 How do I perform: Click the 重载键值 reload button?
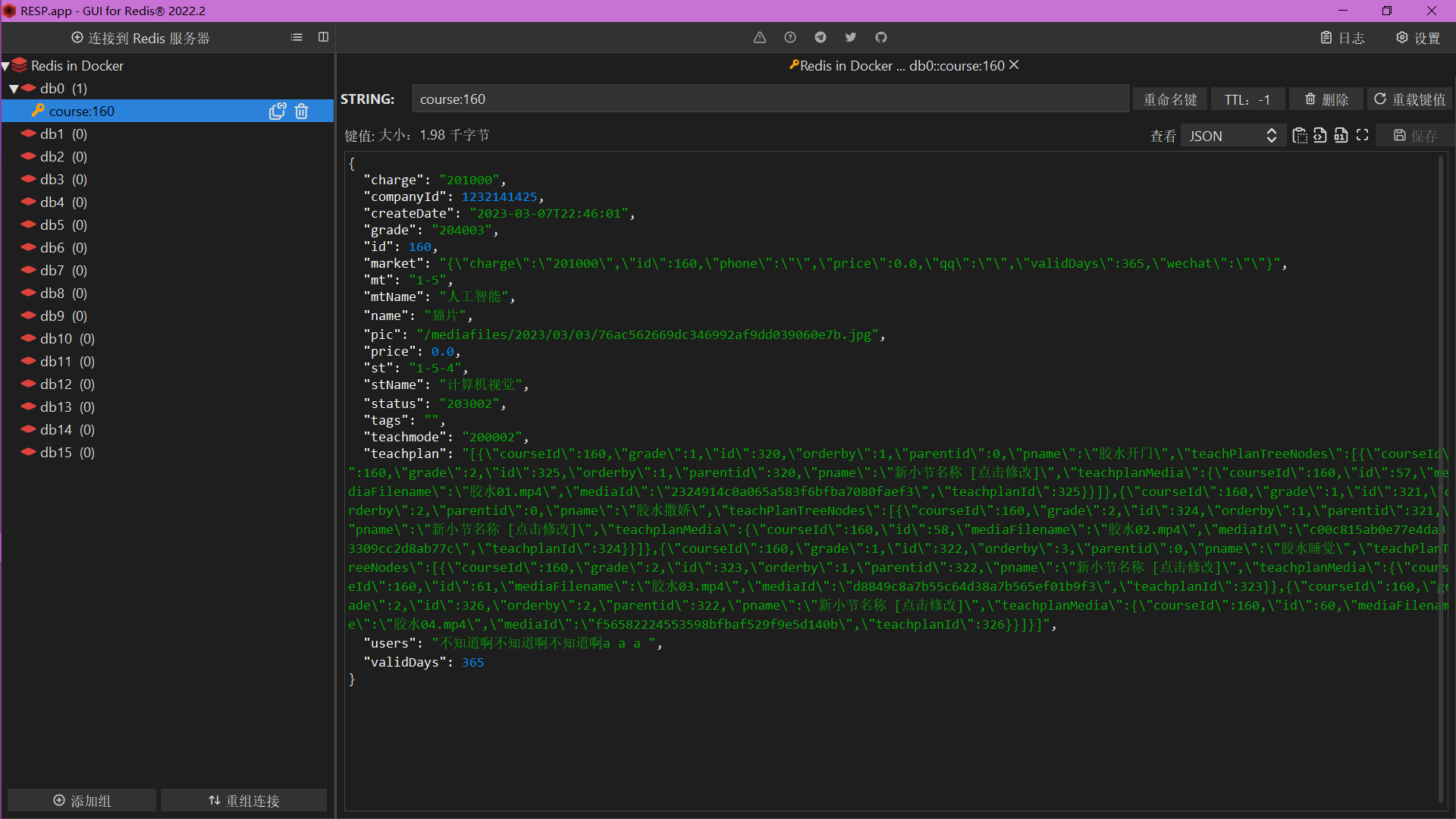point(1410,99)
